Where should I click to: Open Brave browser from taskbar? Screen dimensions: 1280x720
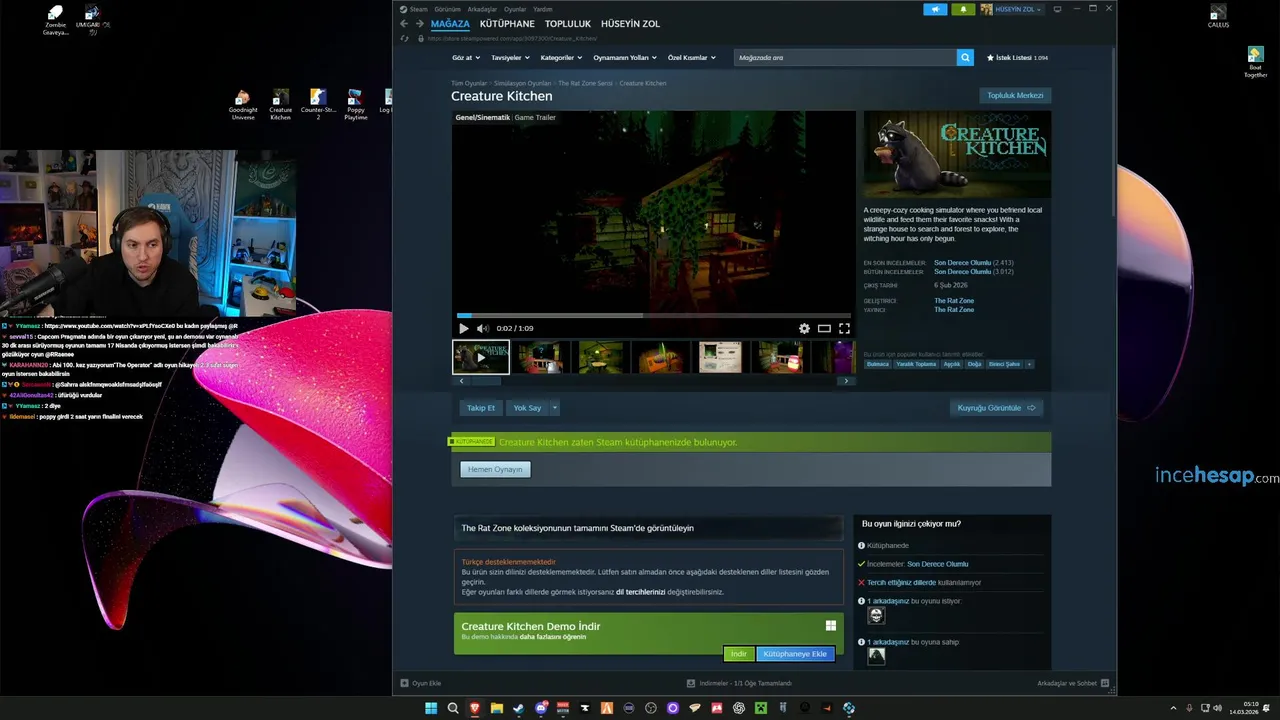click(475, 708)
